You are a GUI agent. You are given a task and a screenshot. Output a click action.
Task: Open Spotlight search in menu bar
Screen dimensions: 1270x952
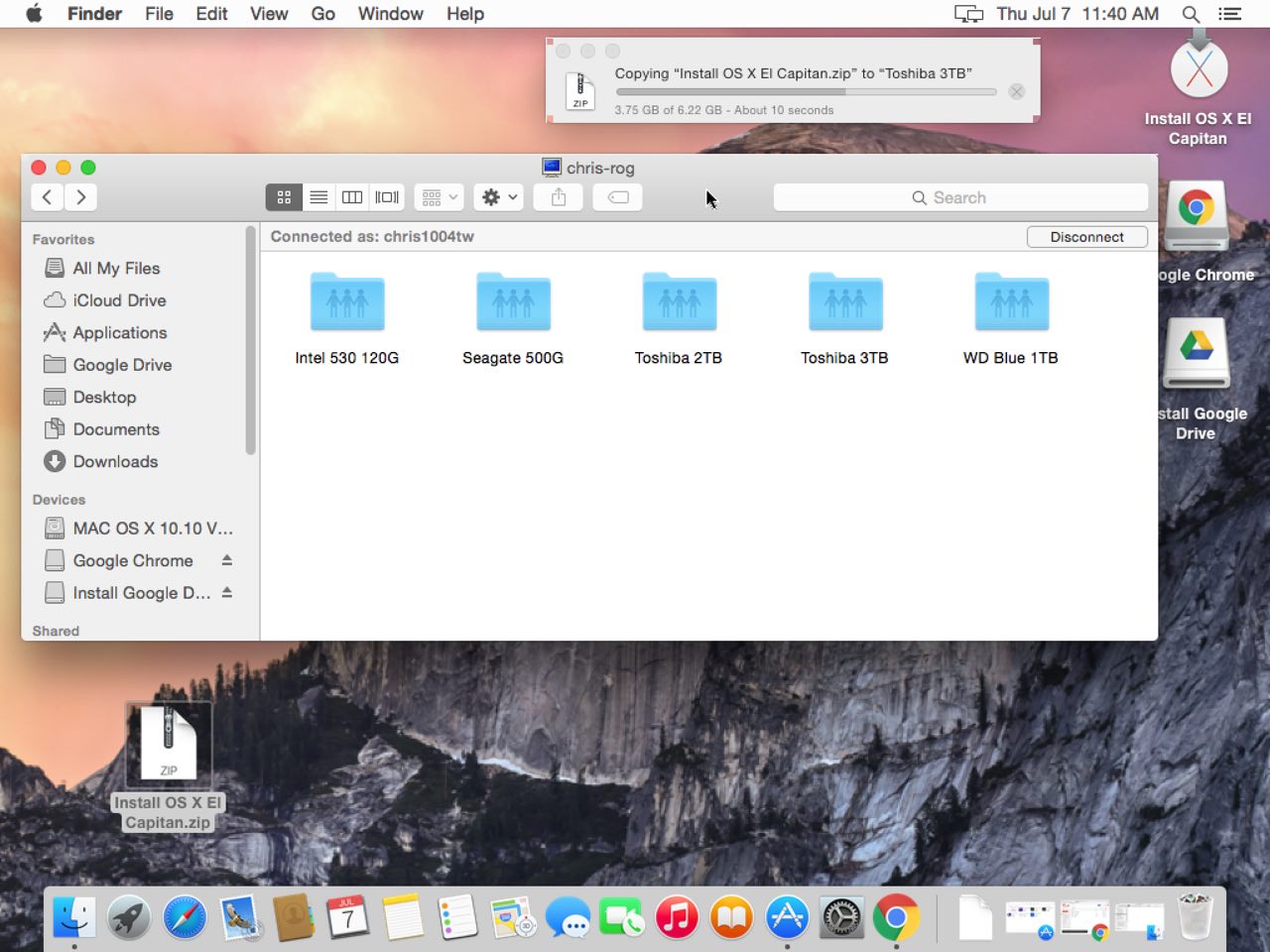pos(1191,14)
